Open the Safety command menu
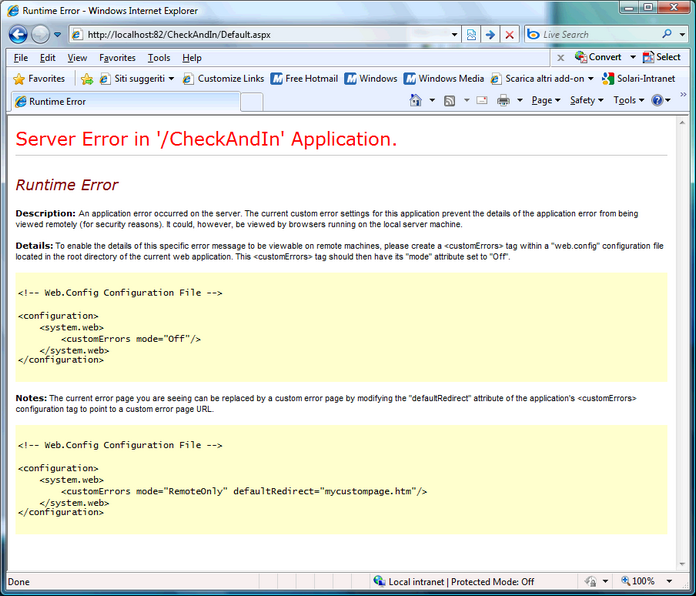The height and width of the screenshot is (596, 696). tap(586, 100)
